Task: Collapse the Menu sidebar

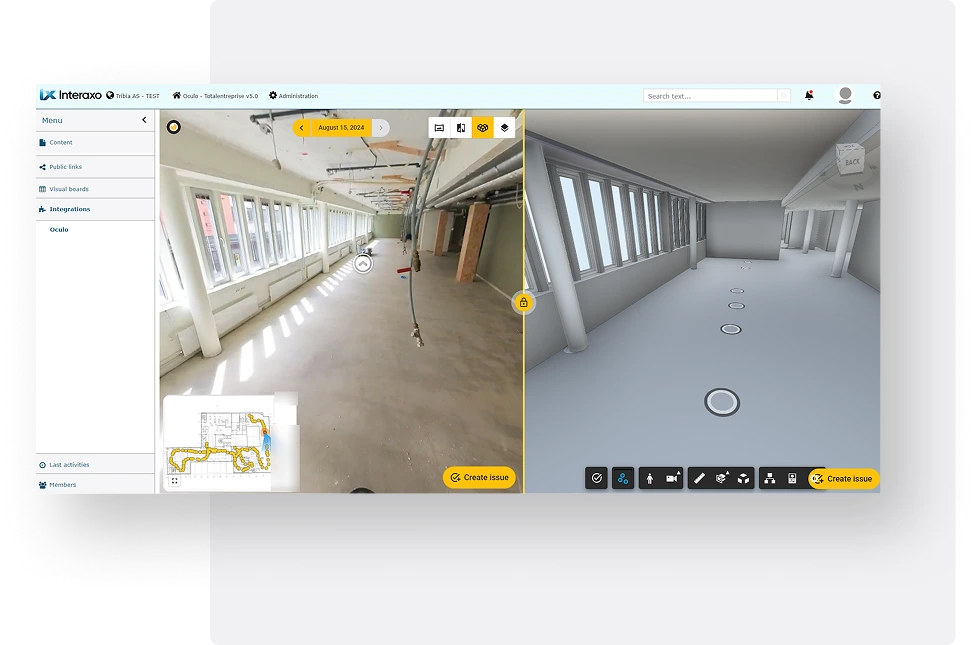Action: pos(144,120)
